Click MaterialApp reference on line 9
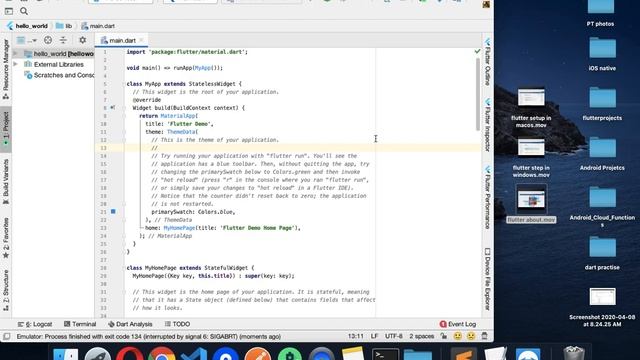 (x=178, y=116)
